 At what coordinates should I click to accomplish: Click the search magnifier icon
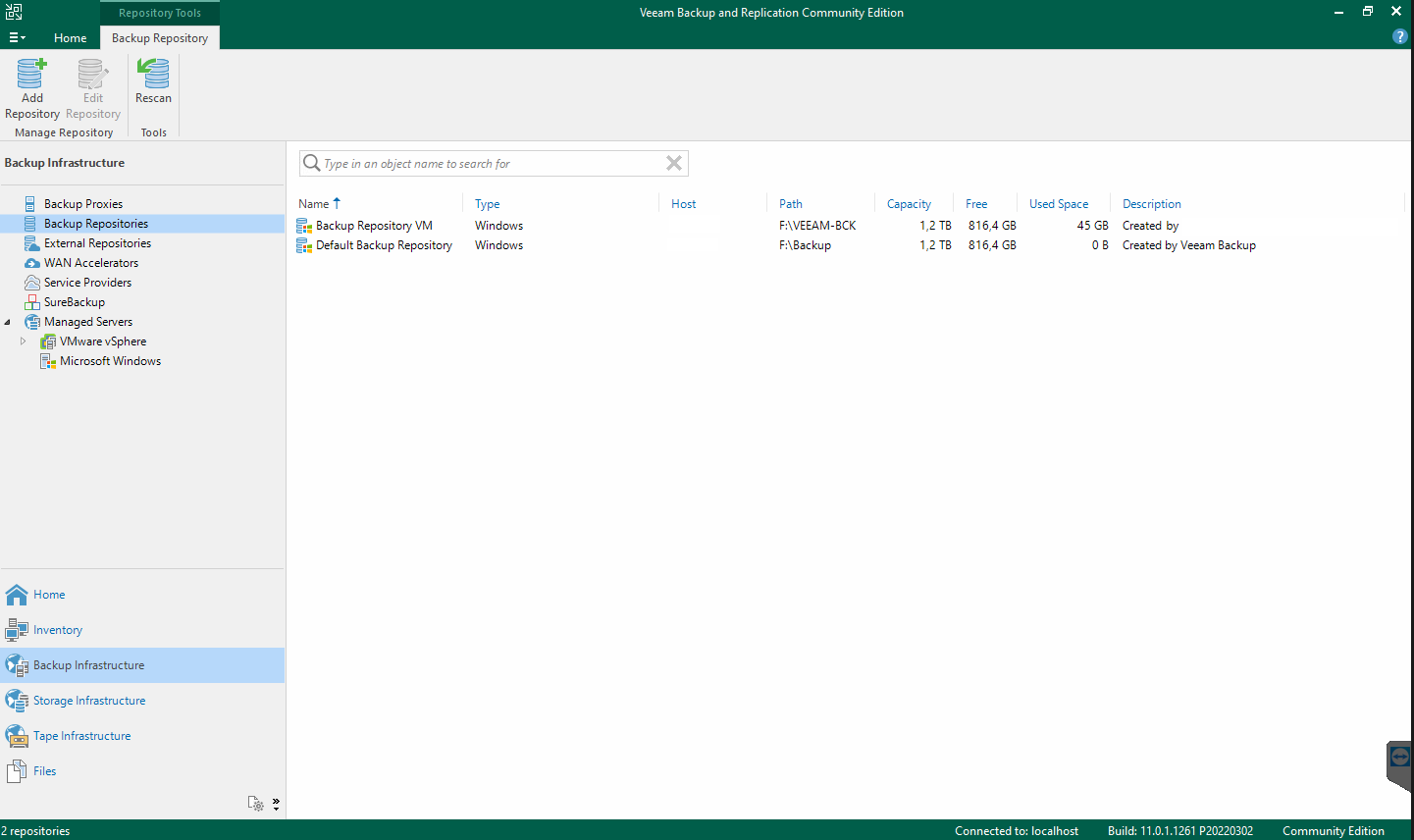point(311,163)
